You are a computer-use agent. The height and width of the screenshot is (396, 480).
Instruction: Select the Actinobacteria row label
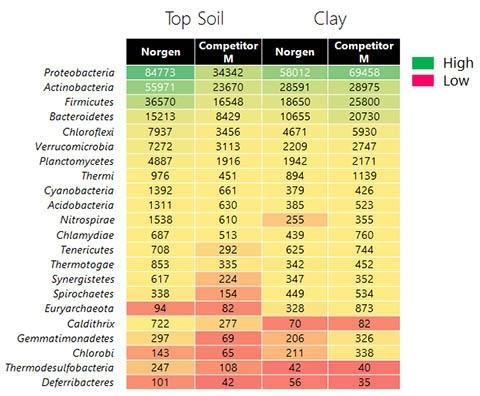(x=79, y=87)
